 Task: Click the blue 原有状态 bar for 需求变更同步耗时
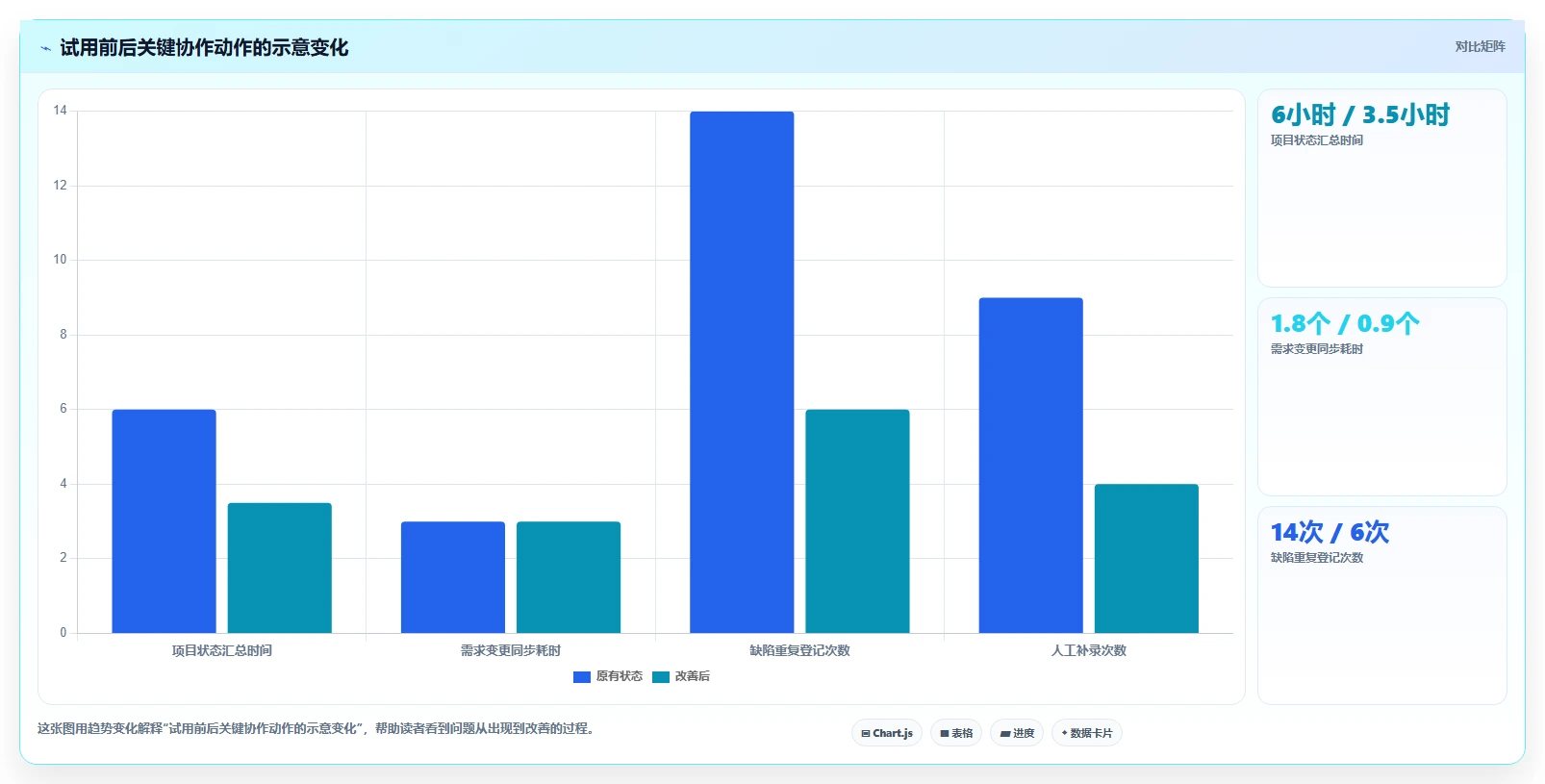[x=453, y=577]
